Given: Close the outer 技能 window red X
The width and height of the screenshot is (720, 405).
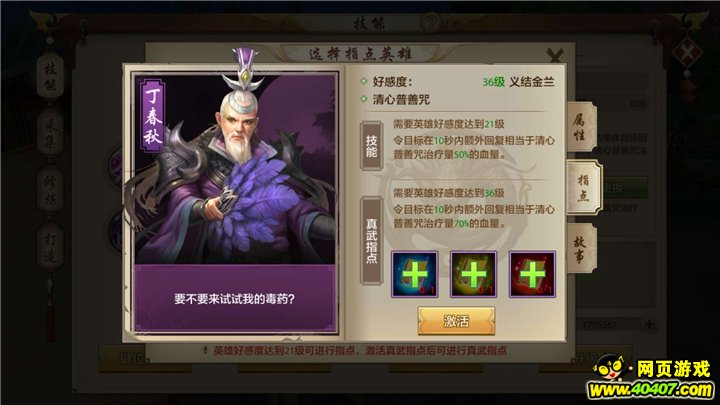Looking at the screenshot, I should pos(686,52).
